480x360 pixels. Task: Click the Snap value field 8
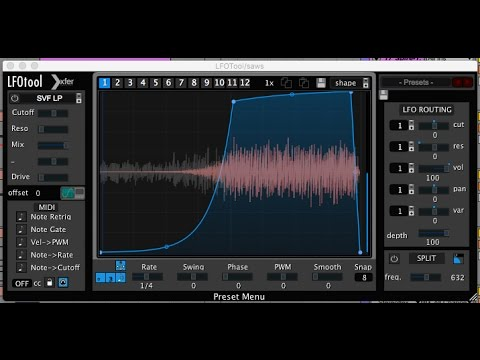point(364,277)
